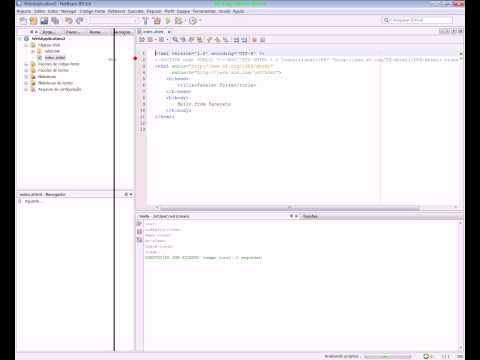Select Bibliotecas de testes node

point(55,83)
